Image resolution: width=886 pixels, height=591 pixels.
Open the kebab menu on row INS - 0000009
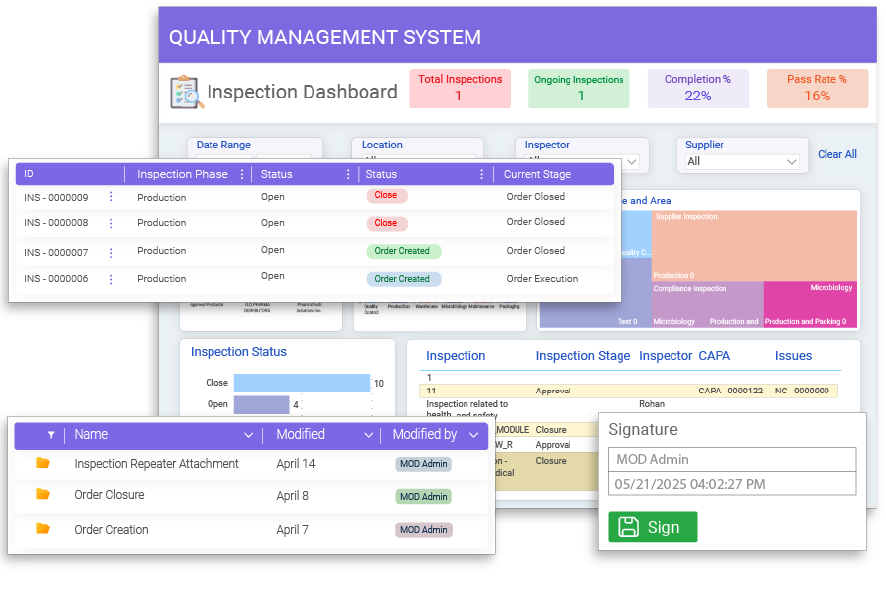pos(111,197)
